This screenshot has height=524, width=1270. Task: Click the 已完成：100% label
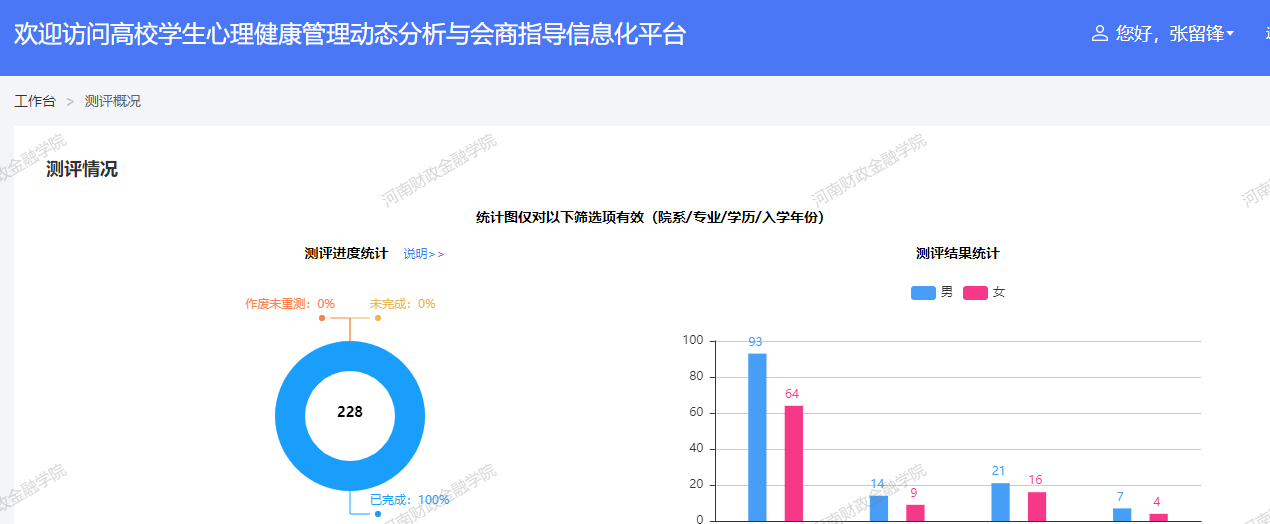[x=410, y=500]
